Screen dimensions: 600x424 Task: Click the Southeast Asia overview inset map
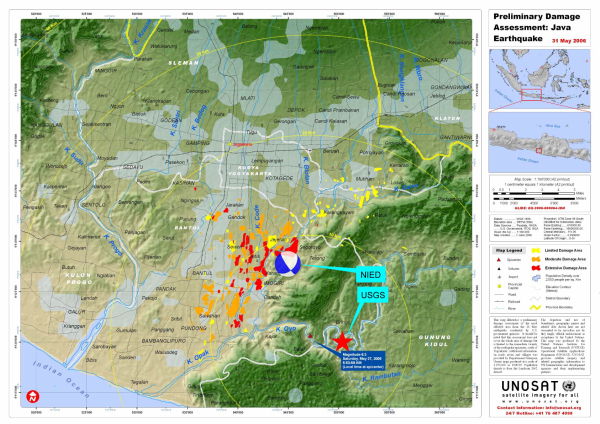point(540,79)
